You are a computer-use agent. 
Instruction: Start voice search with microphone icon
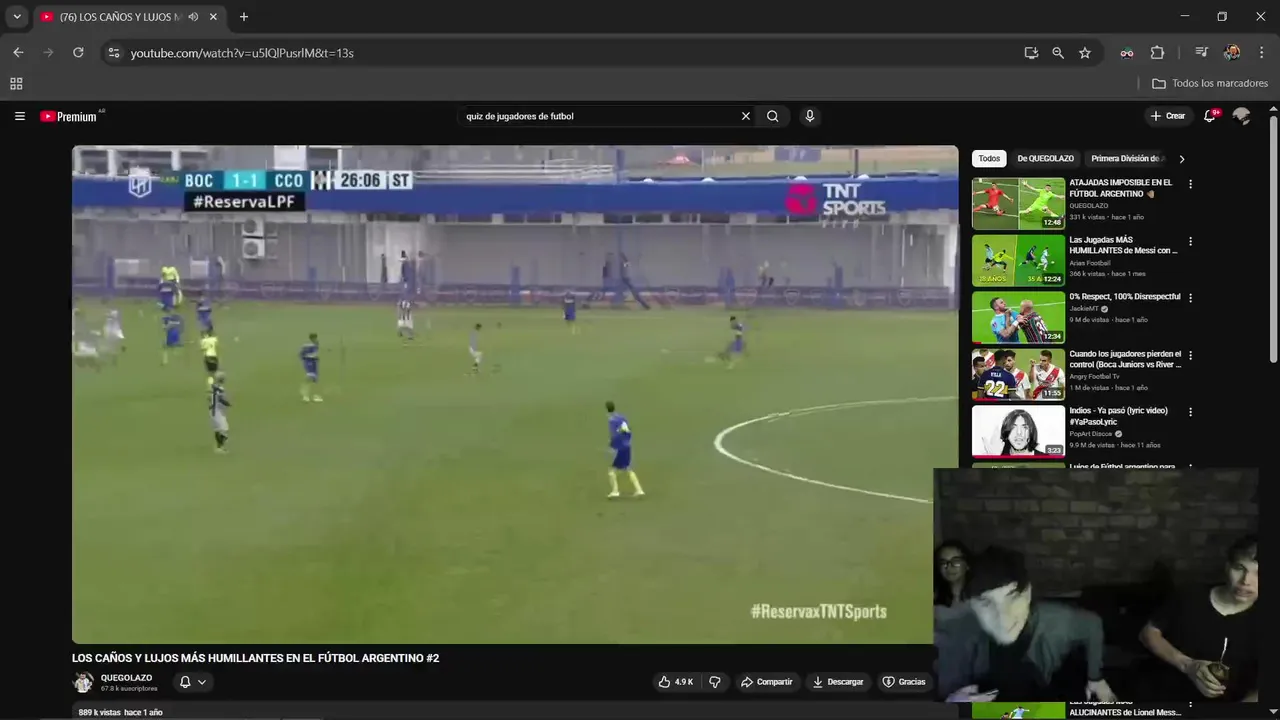[x=810, y=116]
